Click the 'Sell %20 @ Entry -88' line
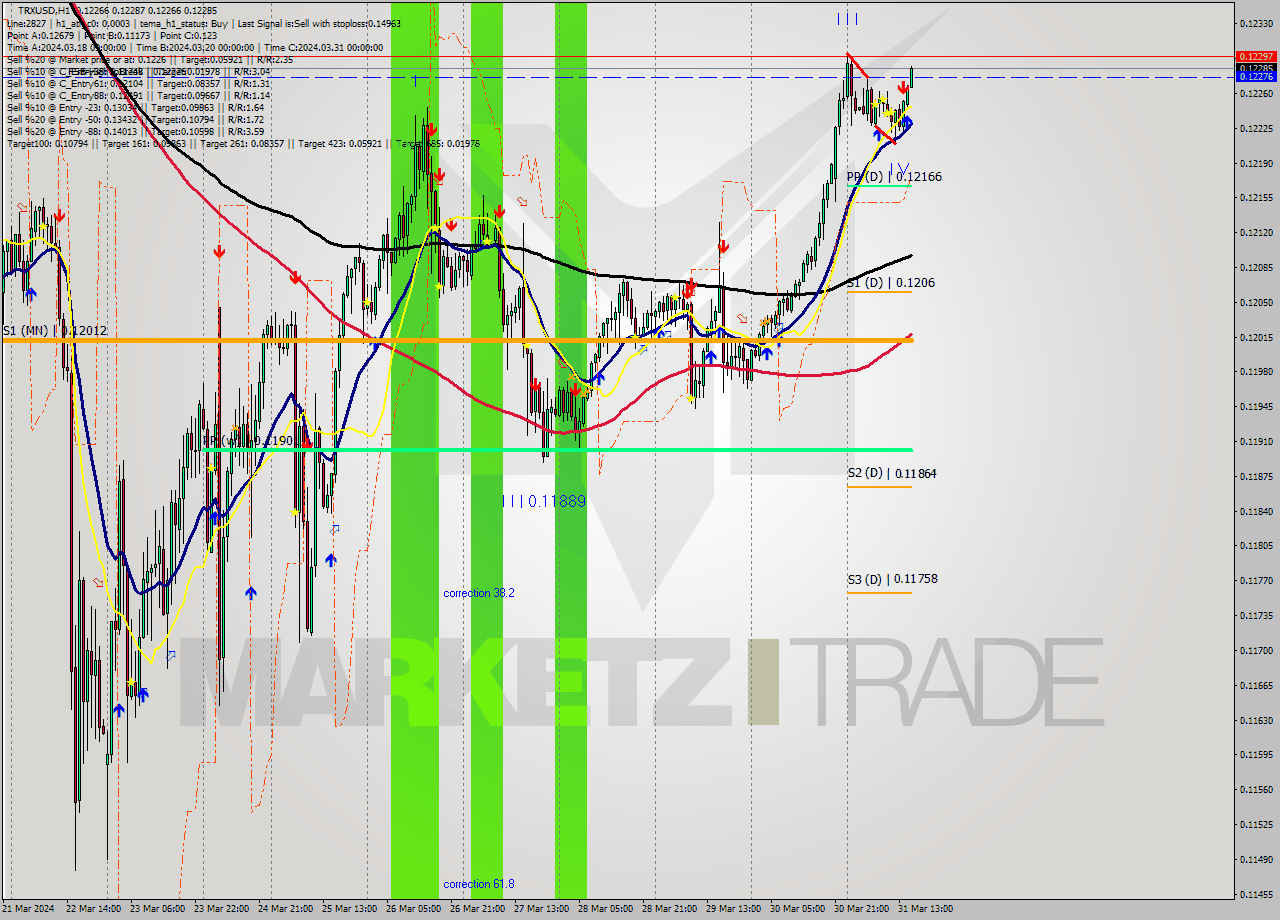The height and width of the screenshot is (920, 1280). pos(135,131)
